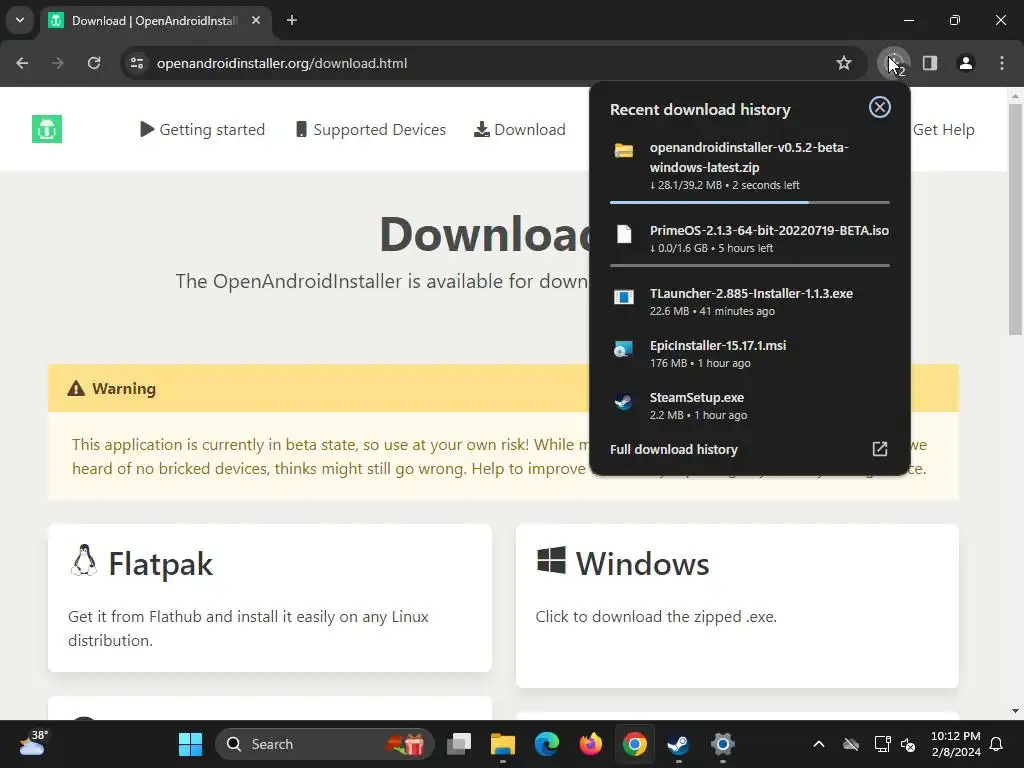Open Settings gear on taskbar
Screen dimensions: 1024x768
pyautogui.click(x=722, y=744)
